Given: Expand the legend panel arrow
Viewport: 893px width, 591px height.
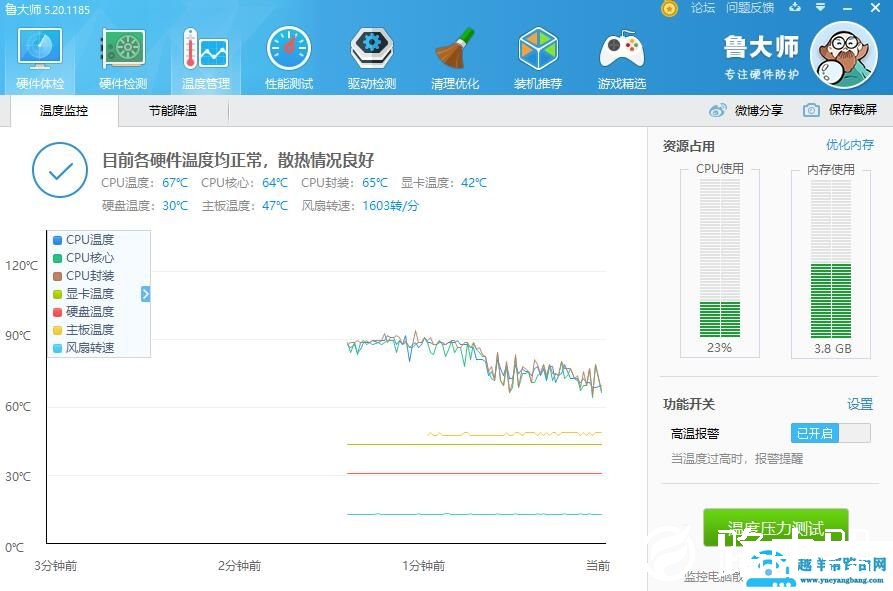Looking at the screenshot, I should (x=145, y=294).
